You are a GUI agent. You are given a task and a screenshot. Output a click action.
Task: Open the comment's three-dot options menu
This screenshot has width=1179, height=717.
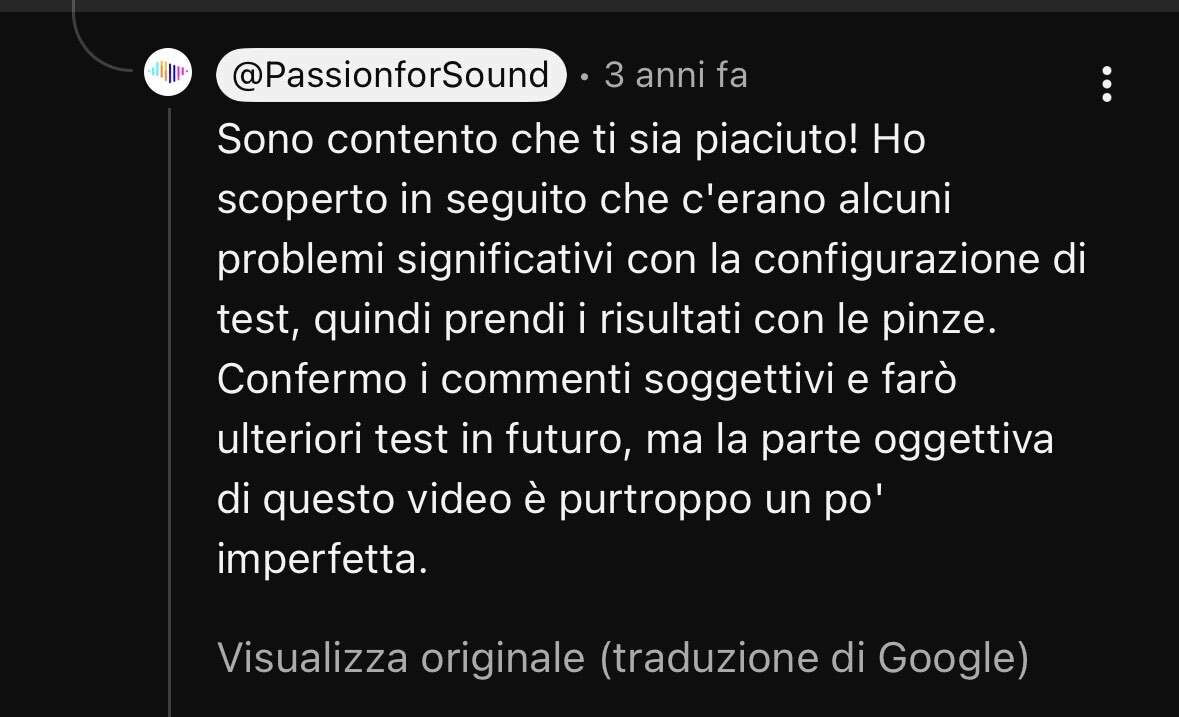coord(1106,85)
